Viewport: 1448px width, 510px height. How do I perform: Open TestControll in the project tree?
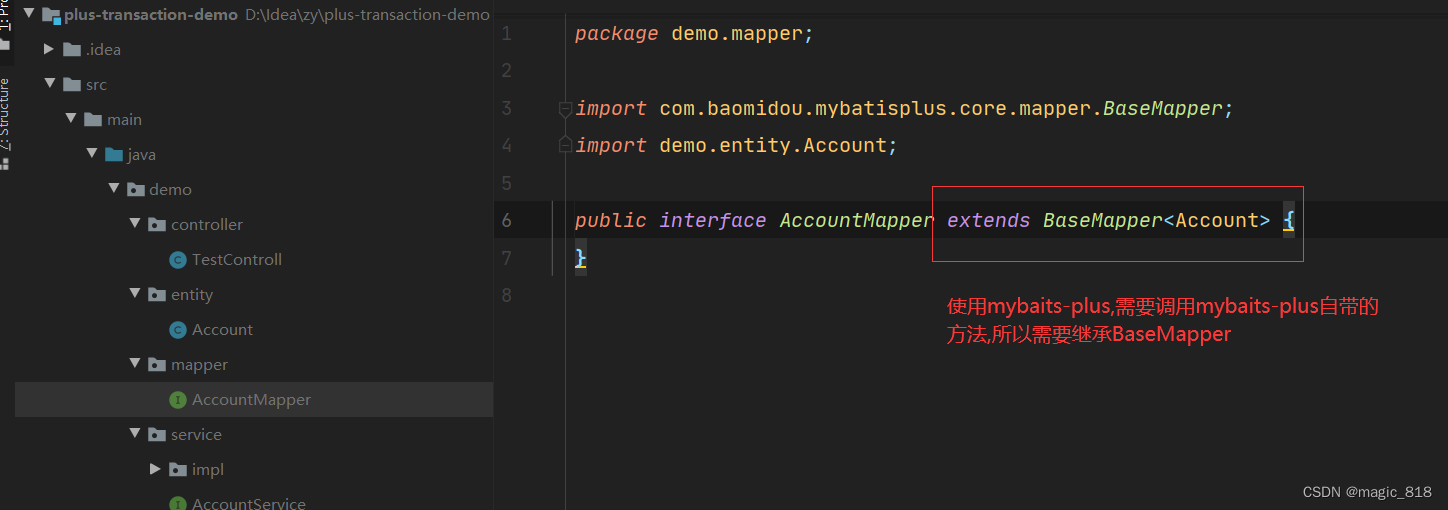[237, 259]
